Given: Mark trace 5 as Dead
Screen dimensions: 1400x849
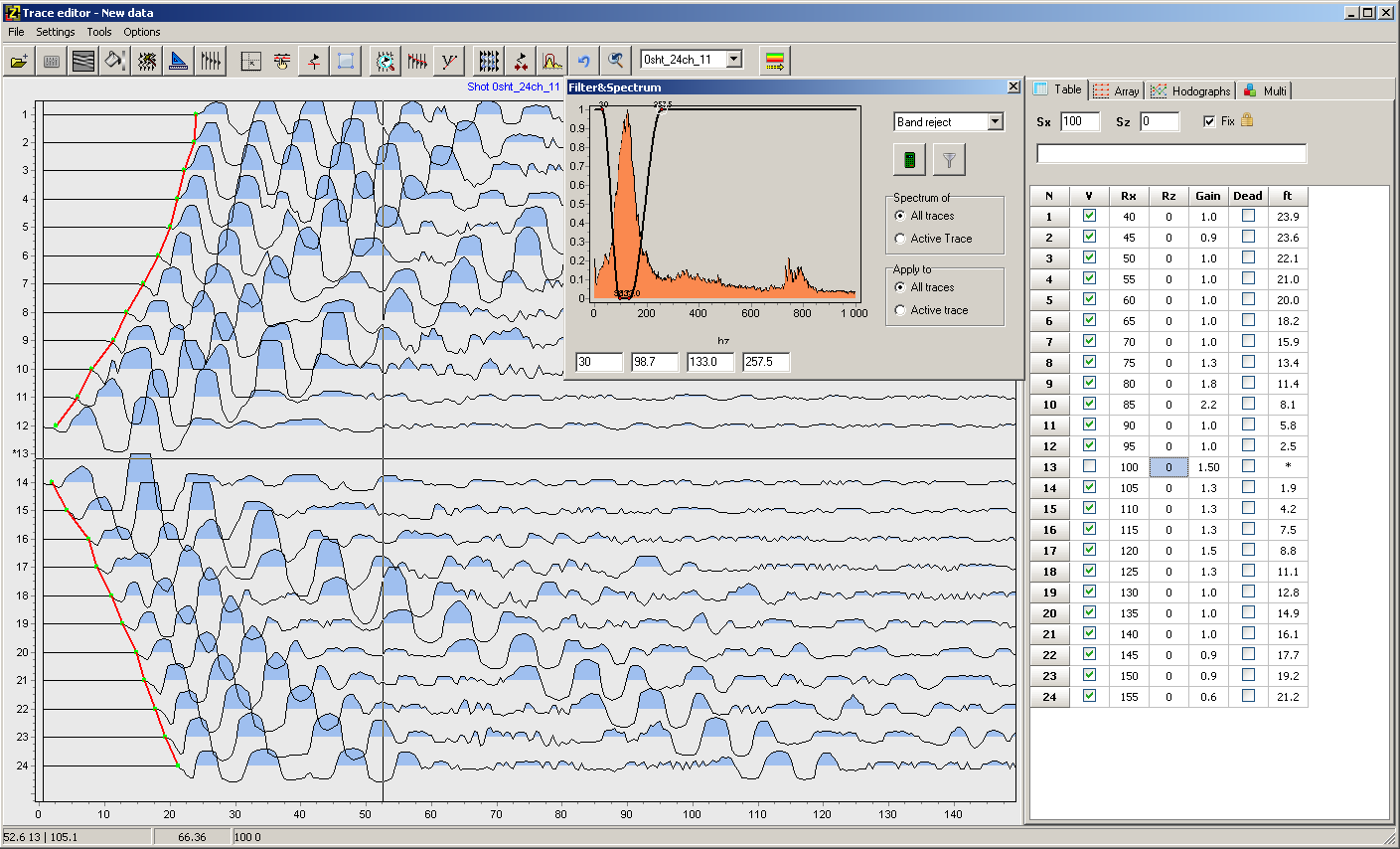Looking at the screenshot, I should click(1248, 299).
